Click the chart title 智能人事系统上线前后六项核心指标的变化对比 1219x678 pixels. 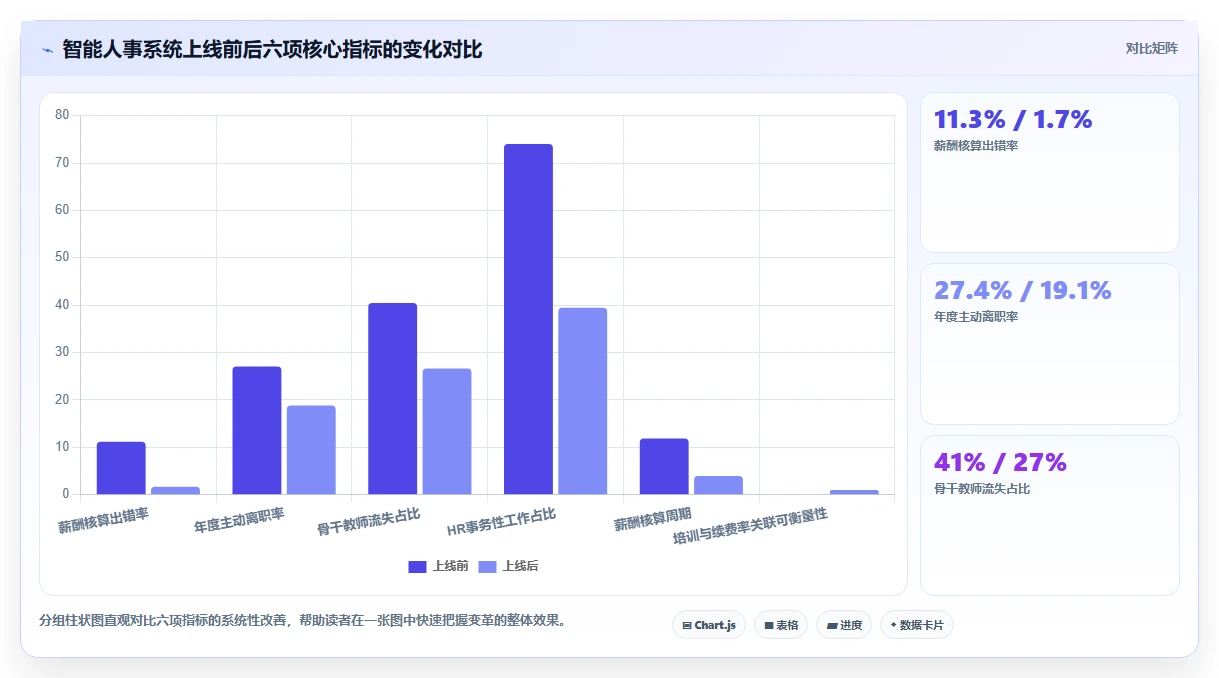[x=272, y=49]
